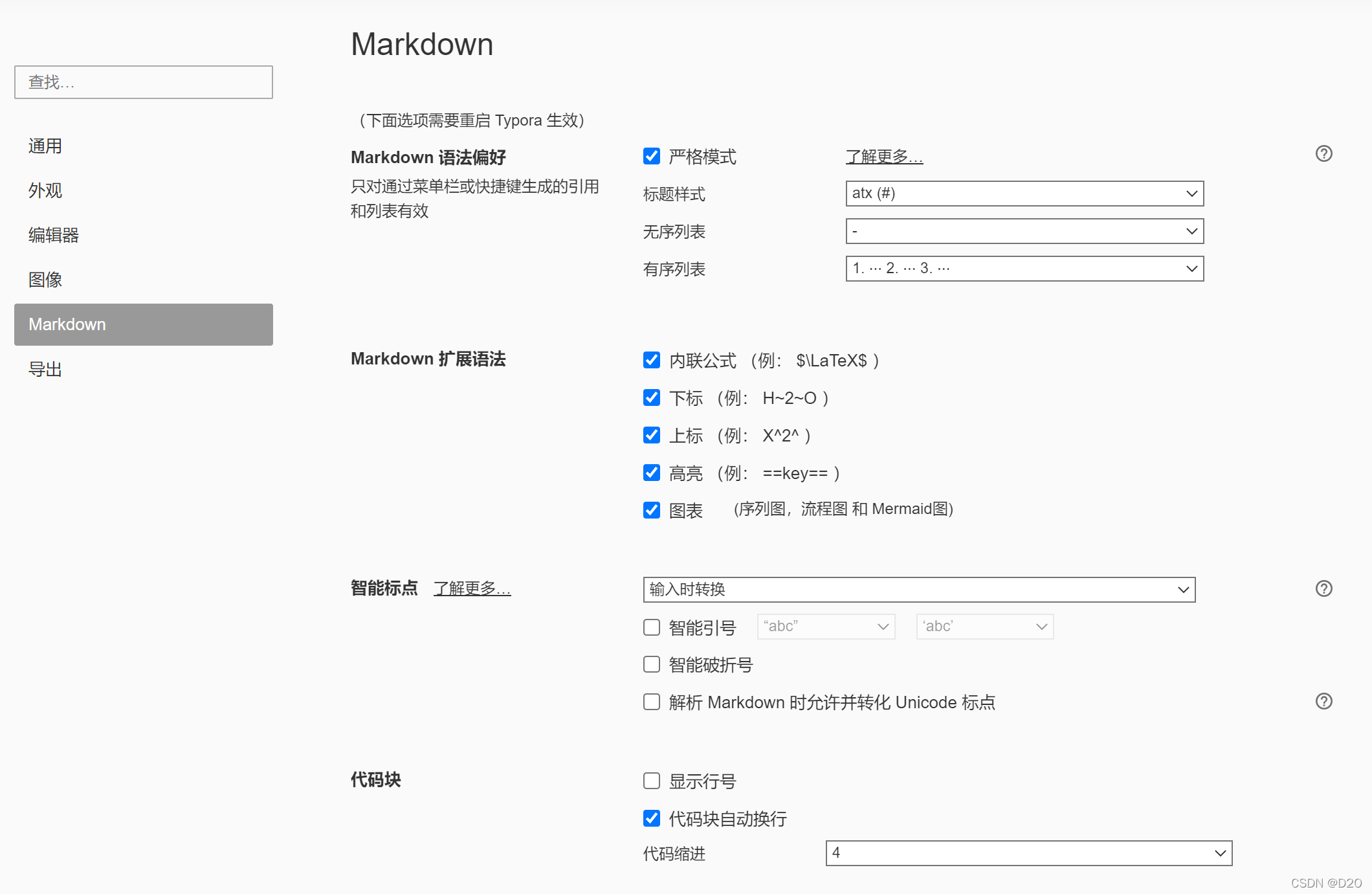Open the 无序列表 dropdown
This screenshot has height=894, width=1372.
pos(1024,231)
